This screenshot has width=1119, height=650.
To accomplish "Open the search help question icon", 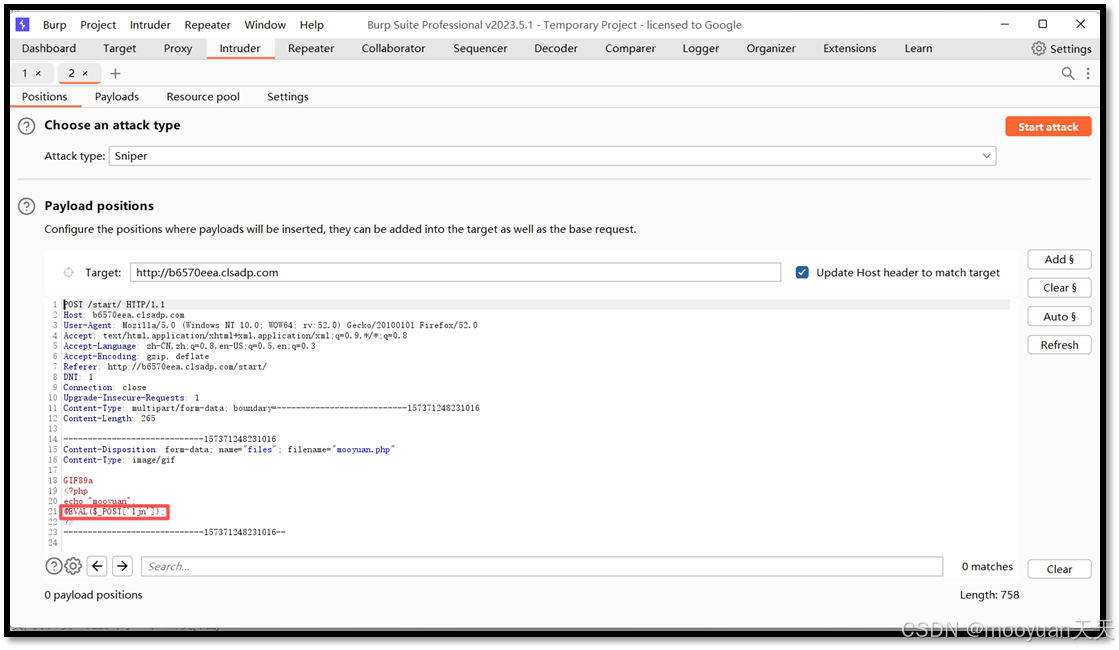I will coord(54,567).
